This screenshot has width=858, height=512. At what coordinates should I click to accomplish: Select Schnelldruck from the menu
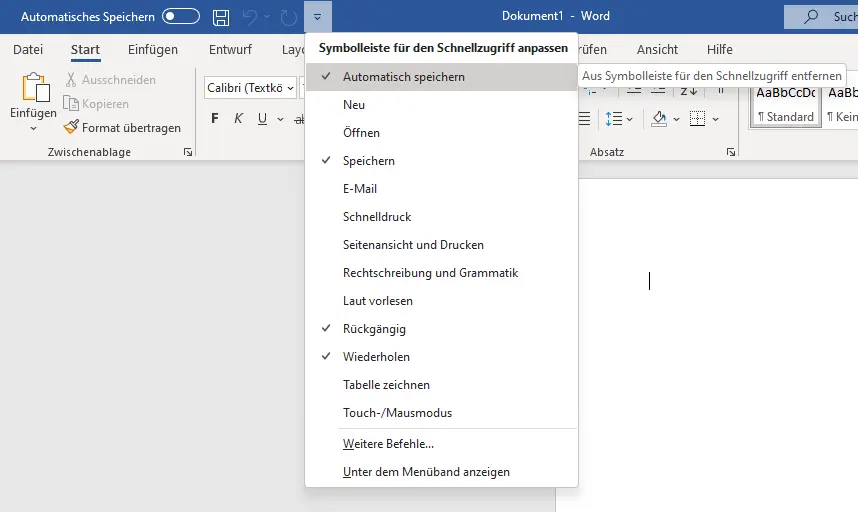[377, 217]
